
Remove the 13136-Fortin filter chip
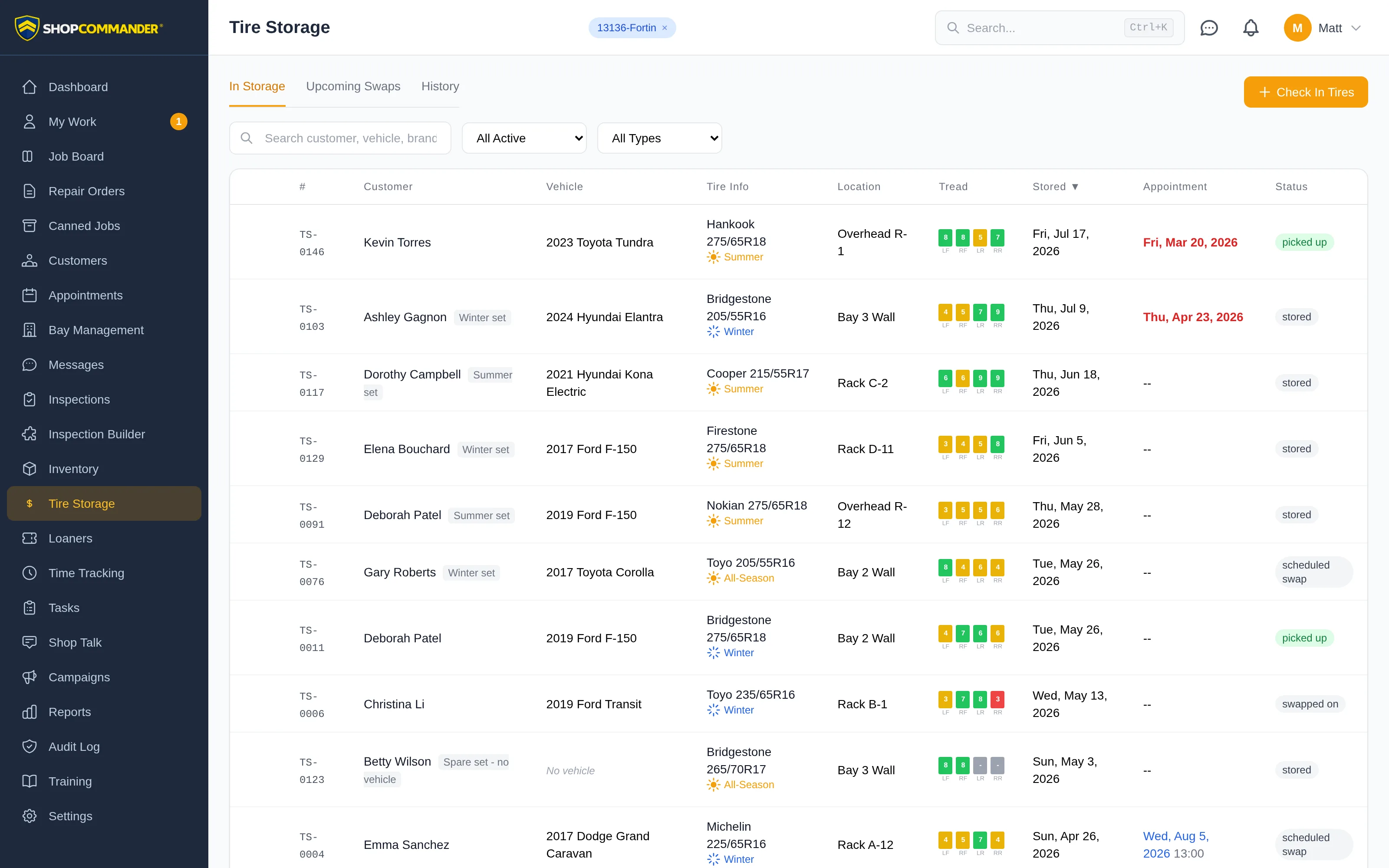click(665, 27)
